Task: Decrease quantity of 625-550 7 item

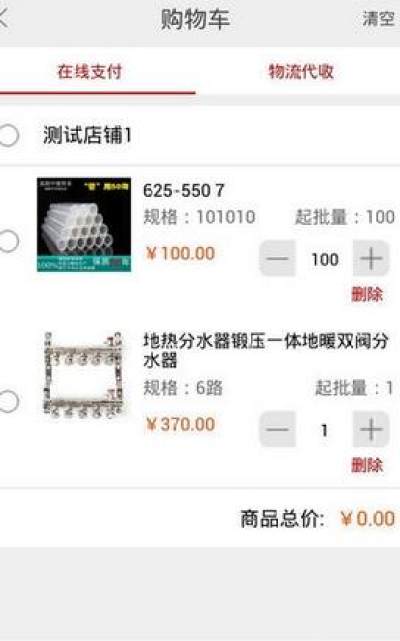Action: coord(278,258)
